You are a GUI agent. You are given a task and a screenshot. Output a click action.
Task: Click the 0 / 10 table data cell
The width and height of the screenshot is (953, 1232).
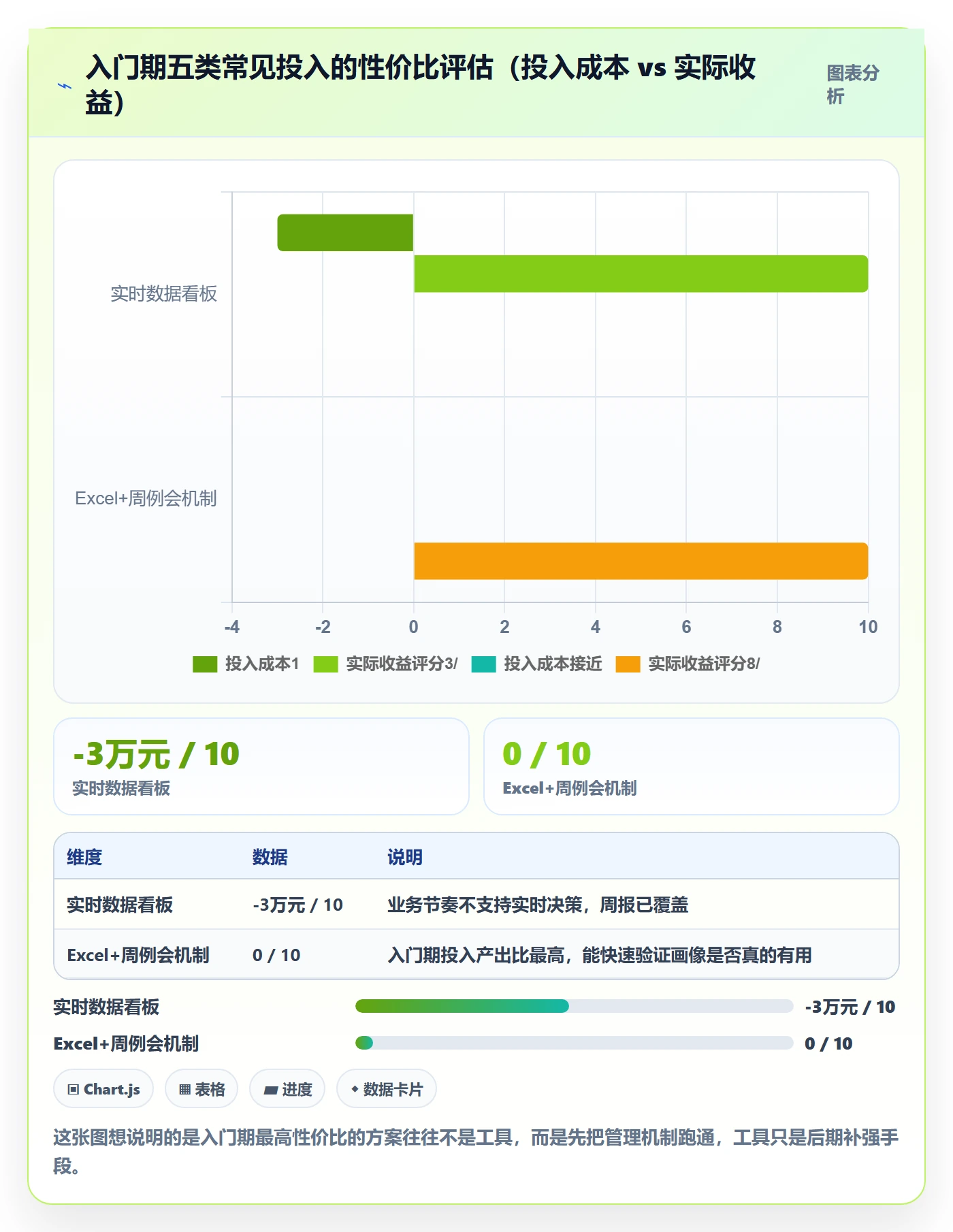click(x=276, y=955)
